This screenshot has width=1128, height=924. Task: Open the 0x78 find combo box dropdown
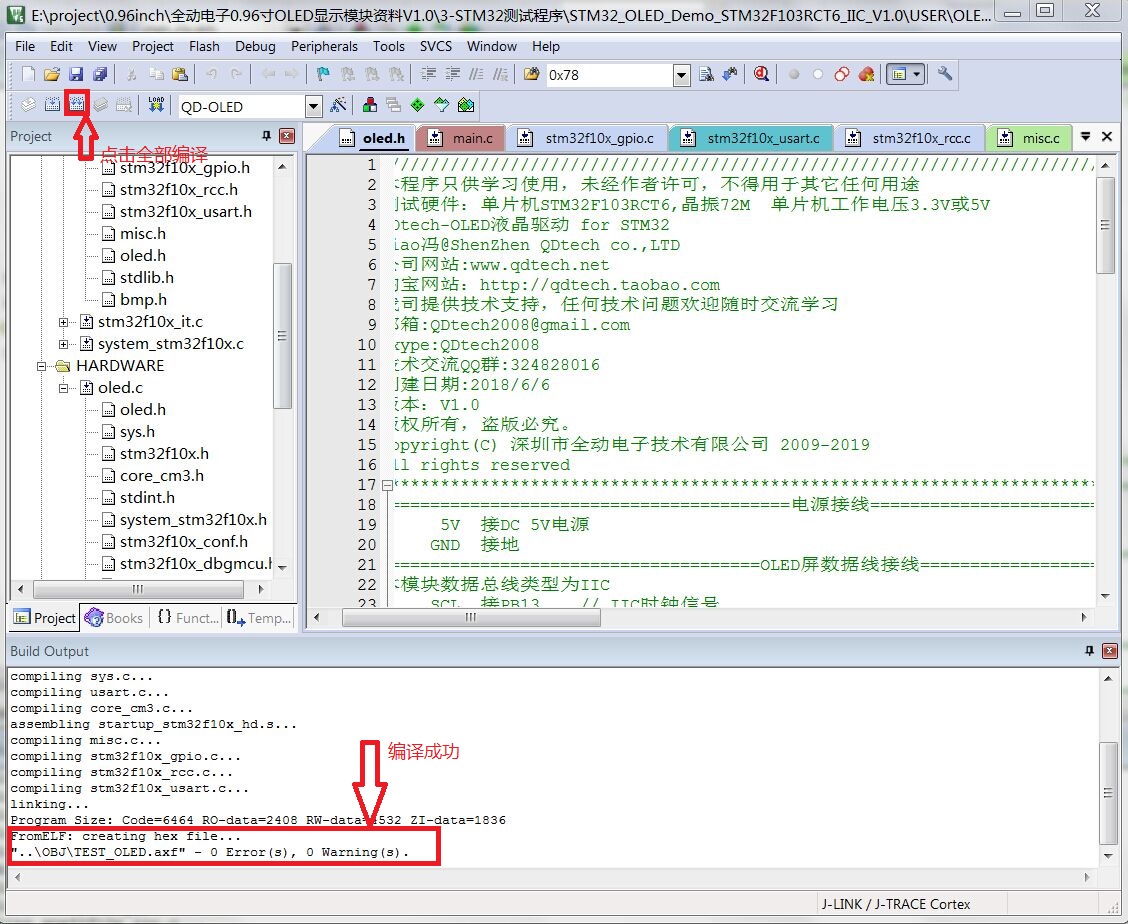tap(681, 75)
